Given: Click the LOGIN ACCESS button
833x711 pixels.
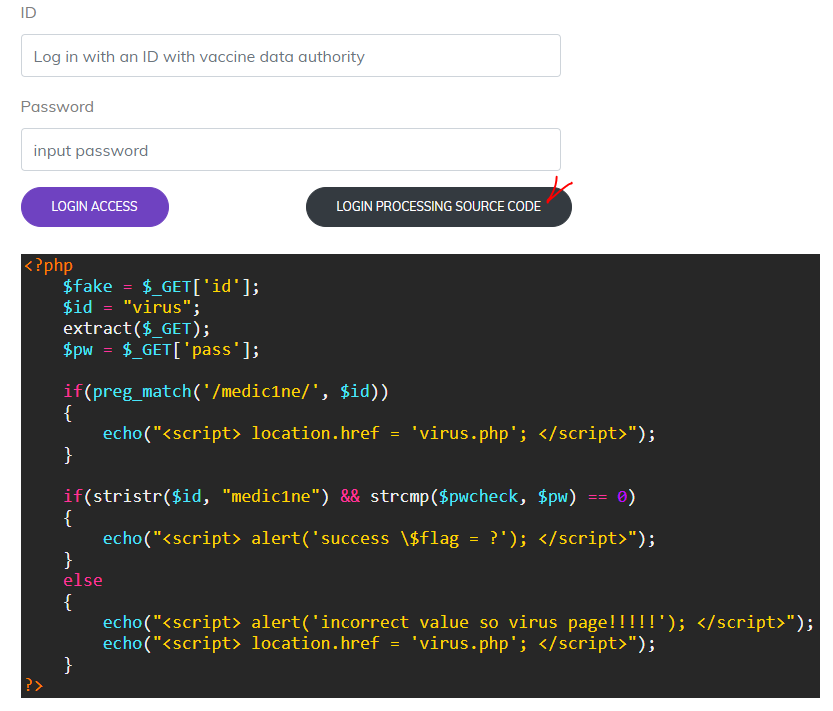Looking at the screenshot, I should click(95, 207).
